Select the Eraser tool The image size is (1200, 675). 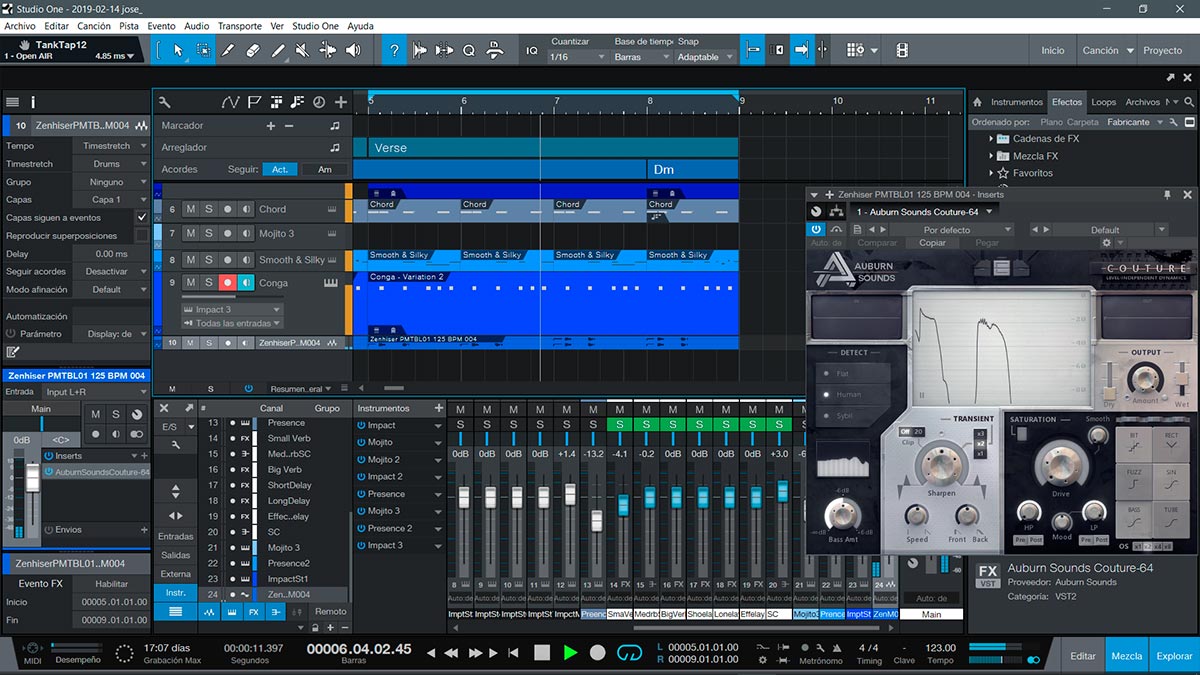tap(252, 50)
